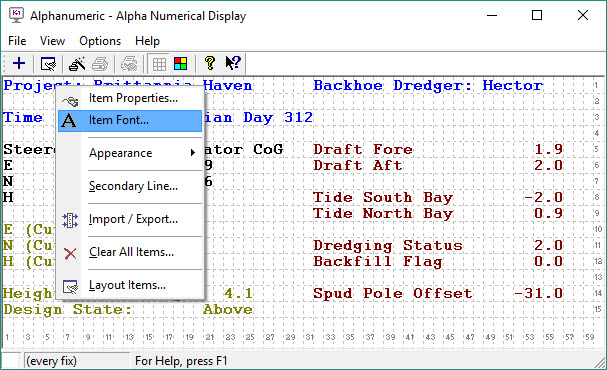Click the grayed-out Print Preview toolbar icon

[129, 63]
